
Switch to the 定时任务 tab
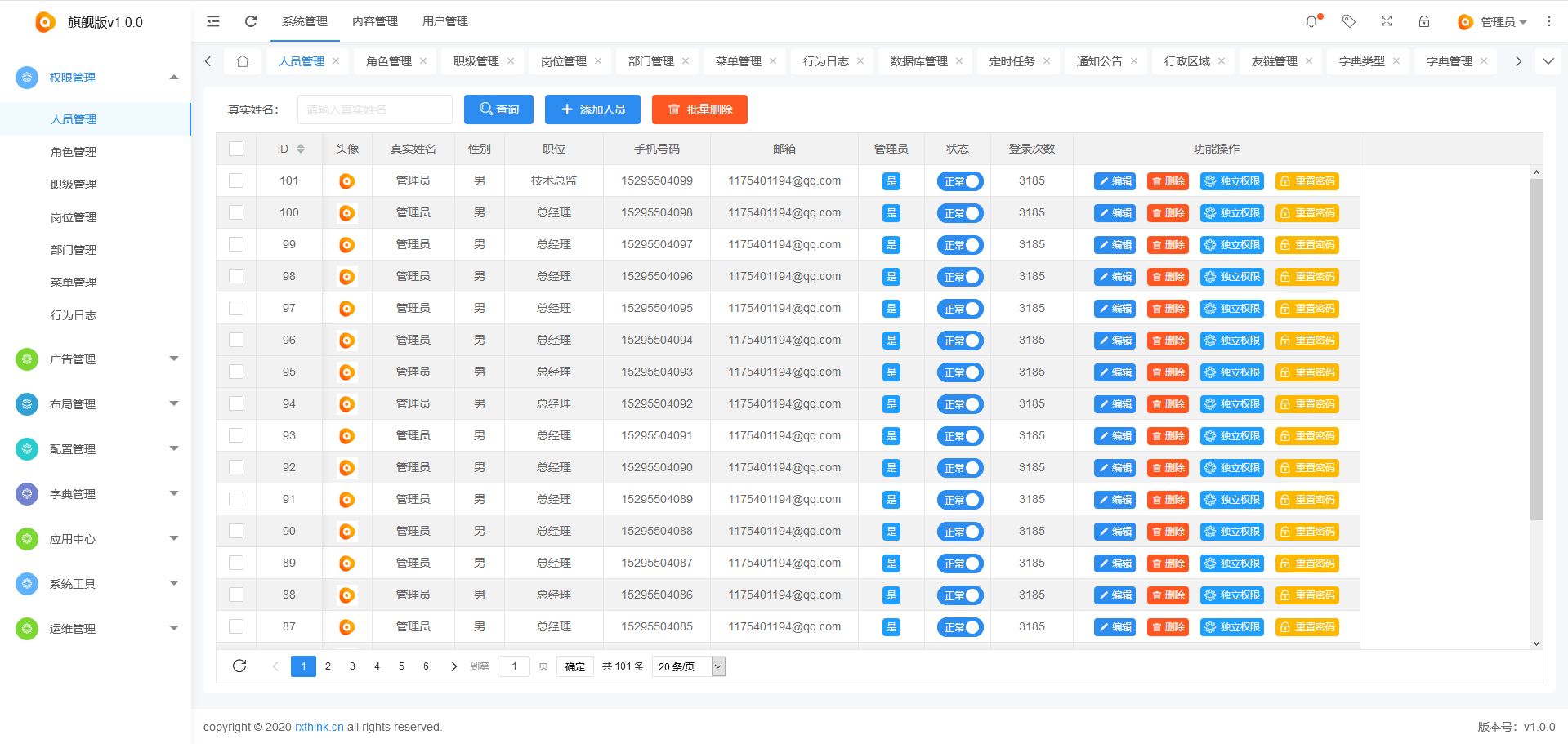click(x=1012, y=61)
